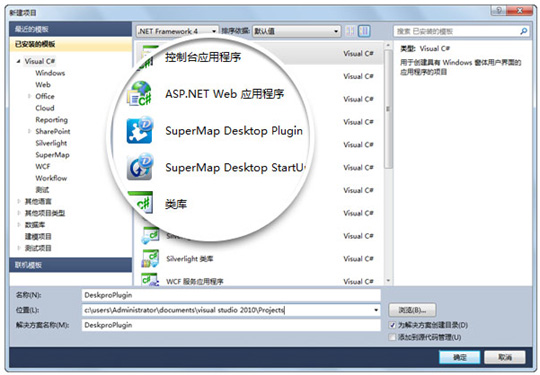Select SuperMap under Visual C# tree
The height and width of the screenshot is (375, 540).
tap(52, 155)
